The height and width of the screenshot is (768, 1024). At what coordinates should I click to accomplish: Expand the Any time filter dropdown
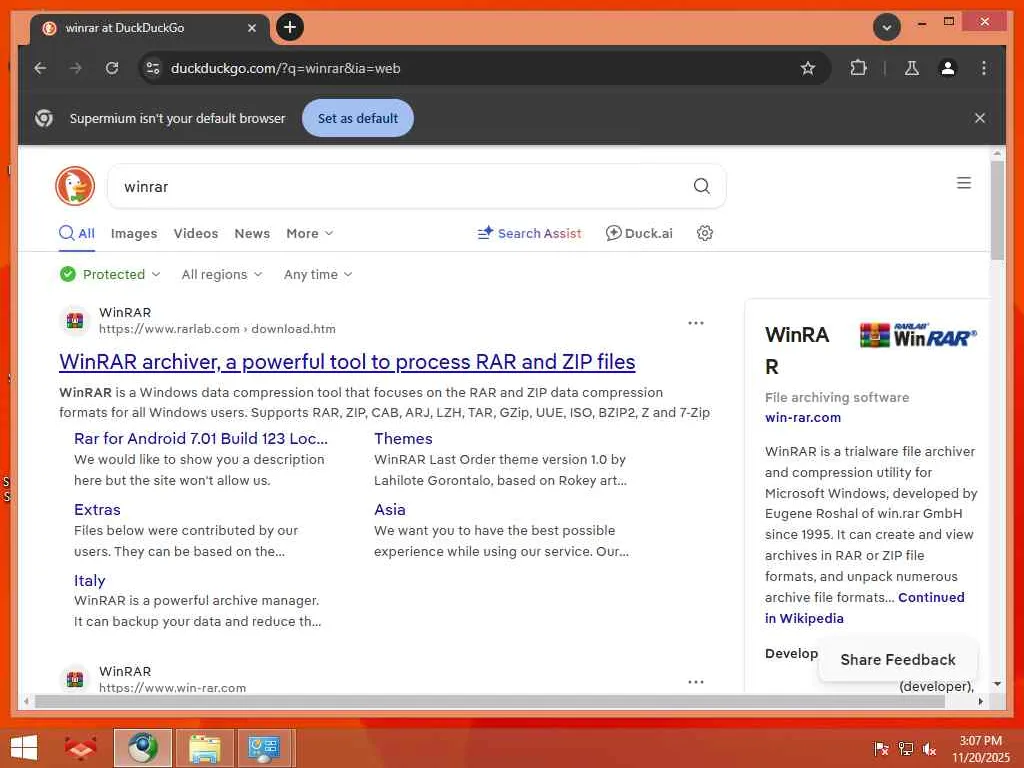318,274
